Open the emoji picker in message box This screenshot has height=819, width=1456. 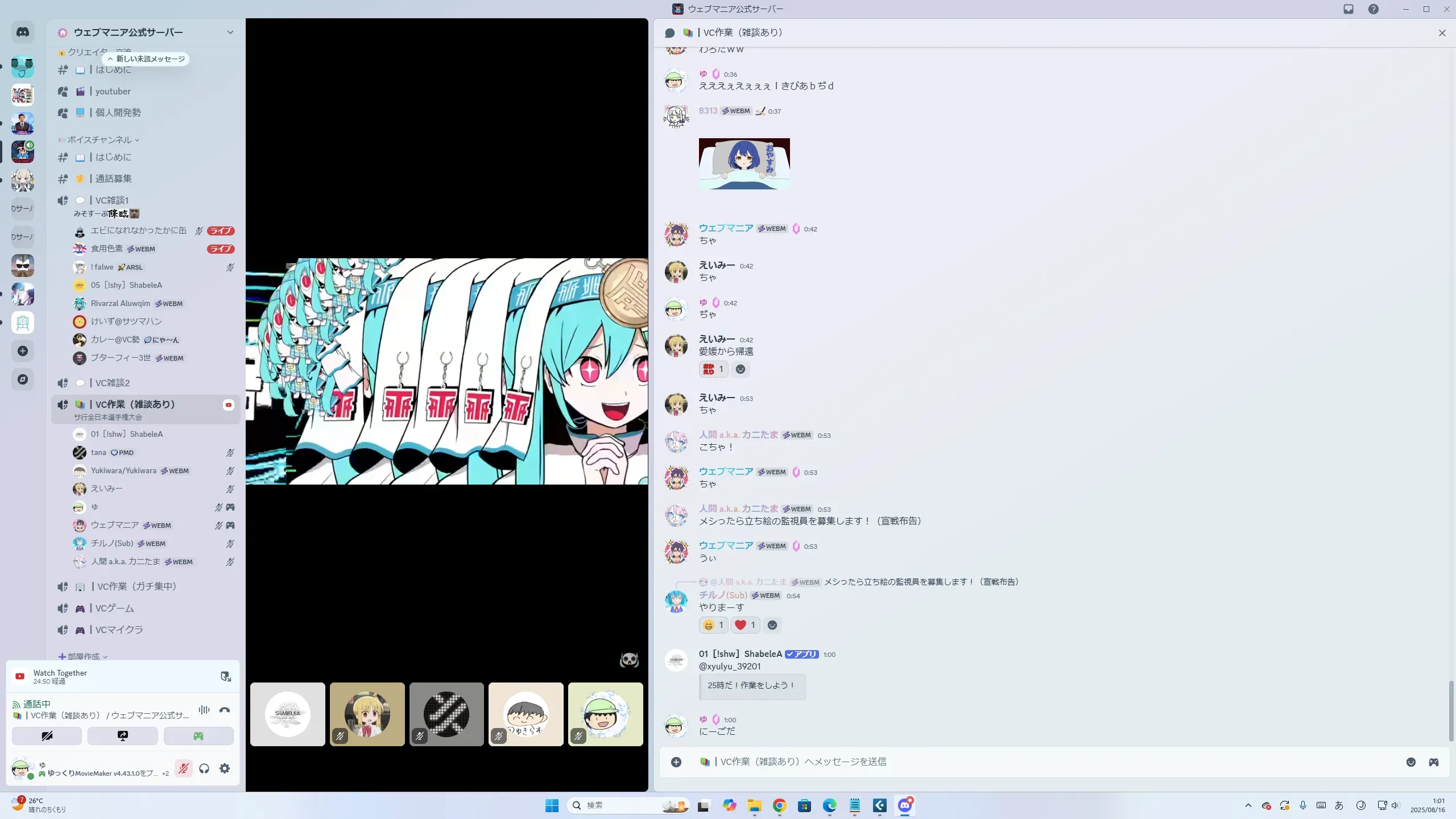1411,762
